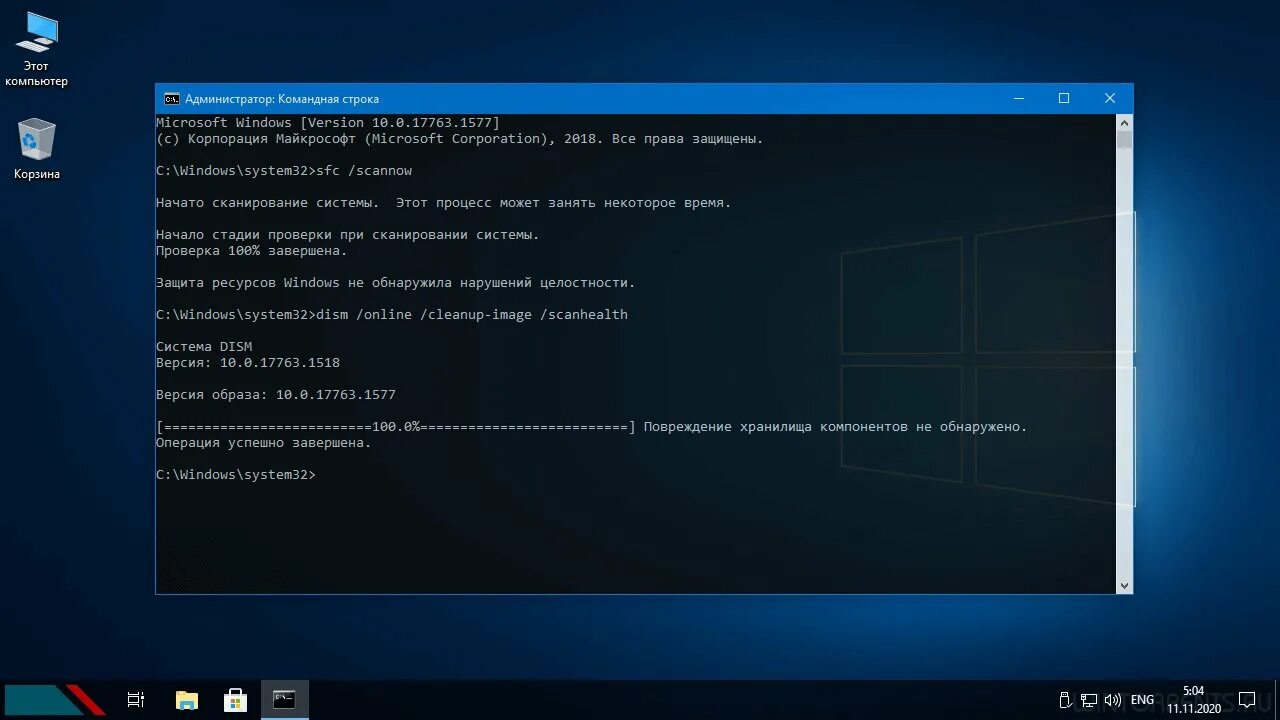Open the Start menu button
This screenshot has width=1280, height=720.
55,699
